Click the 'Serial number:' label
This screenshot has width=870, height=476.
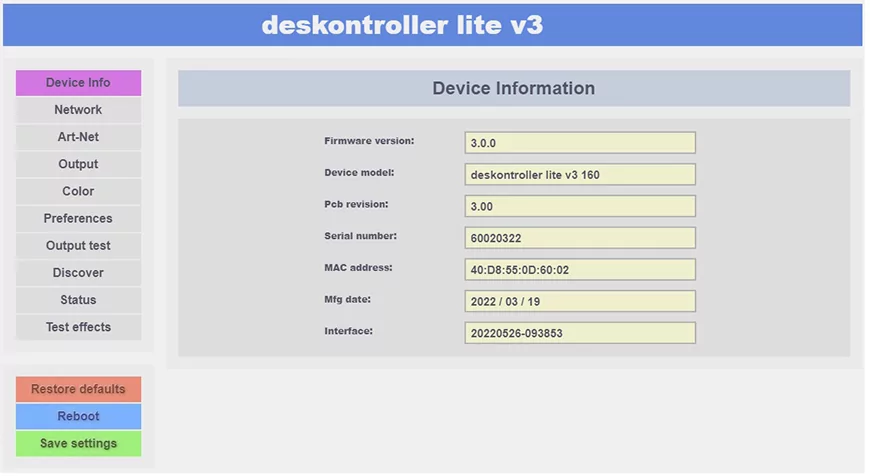point(361,236)
